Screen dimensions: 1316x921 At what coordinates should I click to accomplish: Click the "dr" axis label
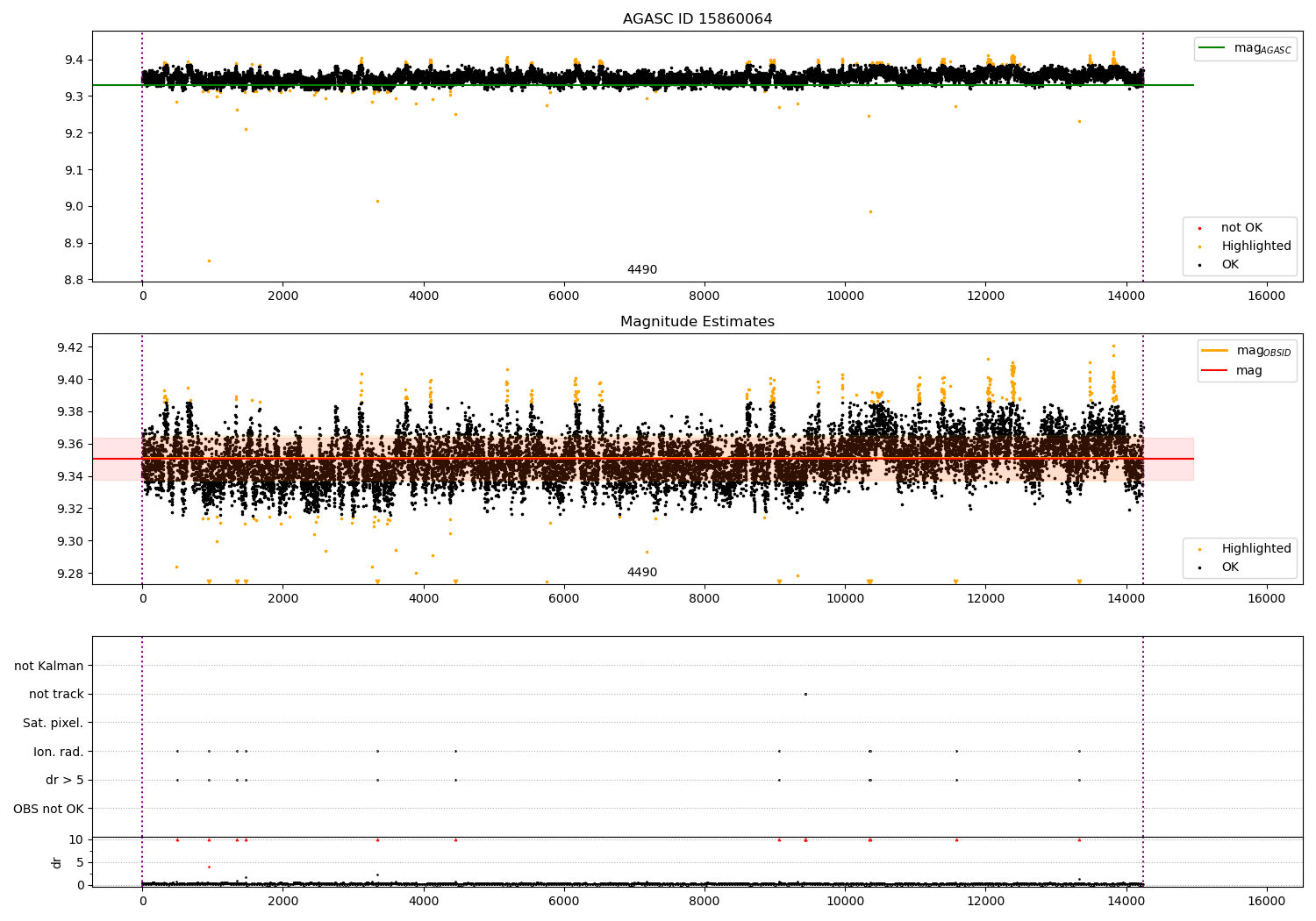(57, 862)
